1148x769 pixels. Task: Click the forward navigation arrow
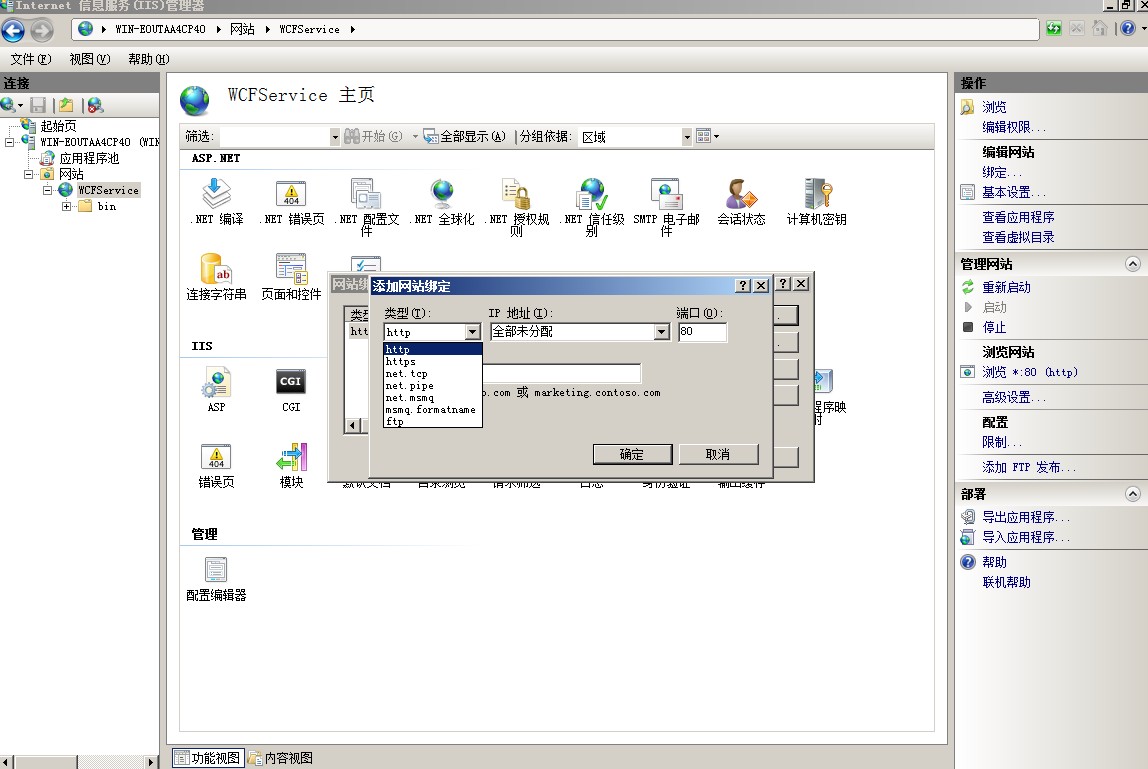(42, 30)
